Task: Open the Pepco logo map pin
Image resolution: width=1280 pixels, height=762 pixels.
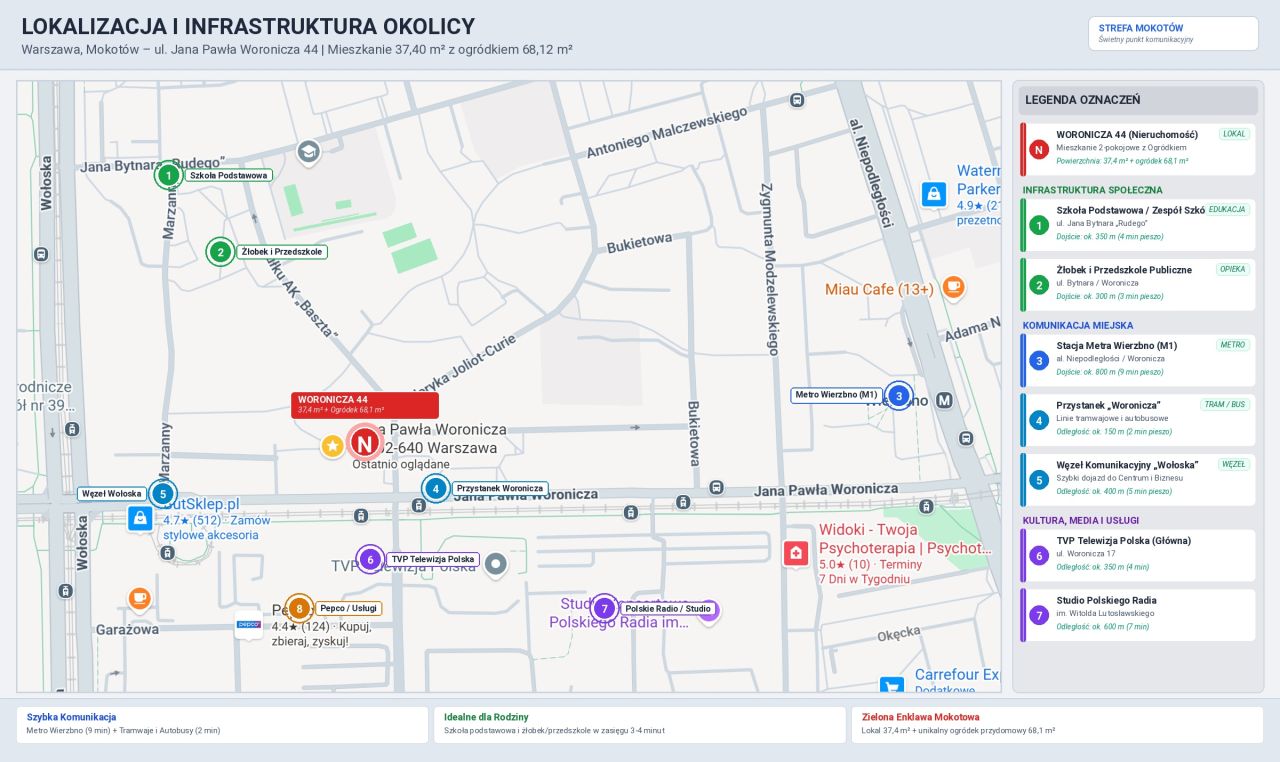Action: [249, 624]
